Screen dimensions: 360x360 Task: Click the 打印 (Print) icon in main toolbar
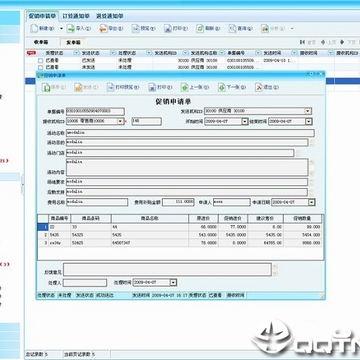(x=168, y=29)
